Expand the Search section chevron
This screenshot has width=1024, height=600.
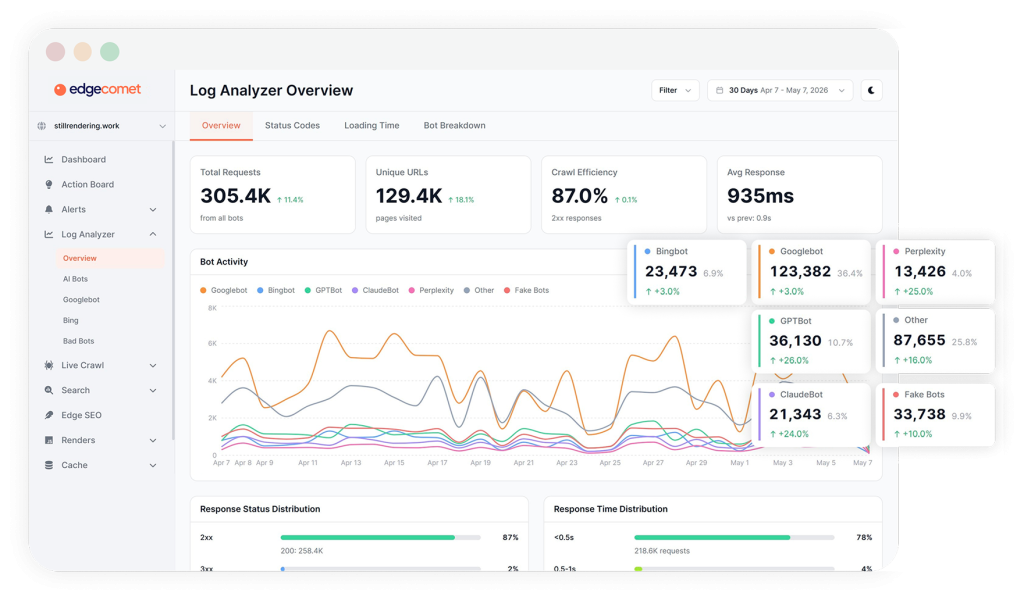point(153,390)
